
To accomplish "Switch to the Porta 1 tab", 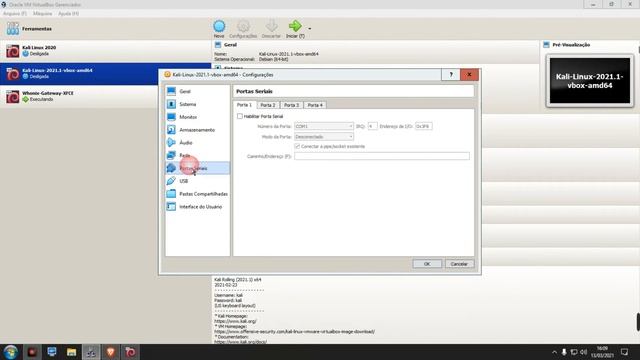I will (244, 105).
